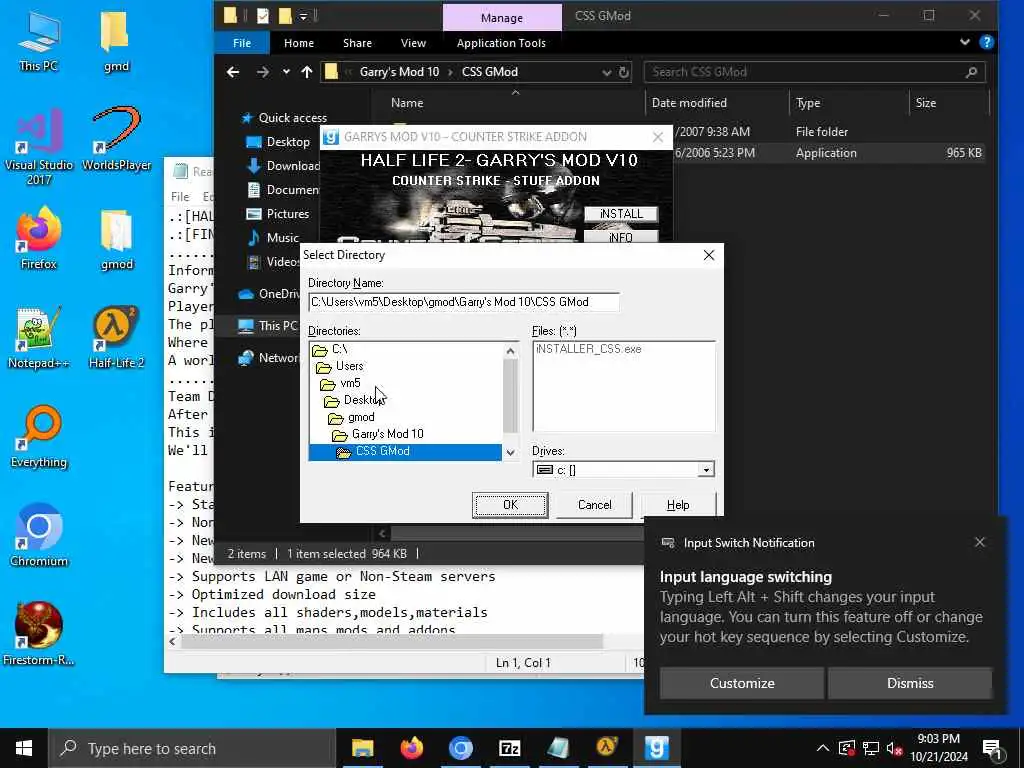
Task: Click Cancel in Select Directory dialog
Action: [594, 505]
